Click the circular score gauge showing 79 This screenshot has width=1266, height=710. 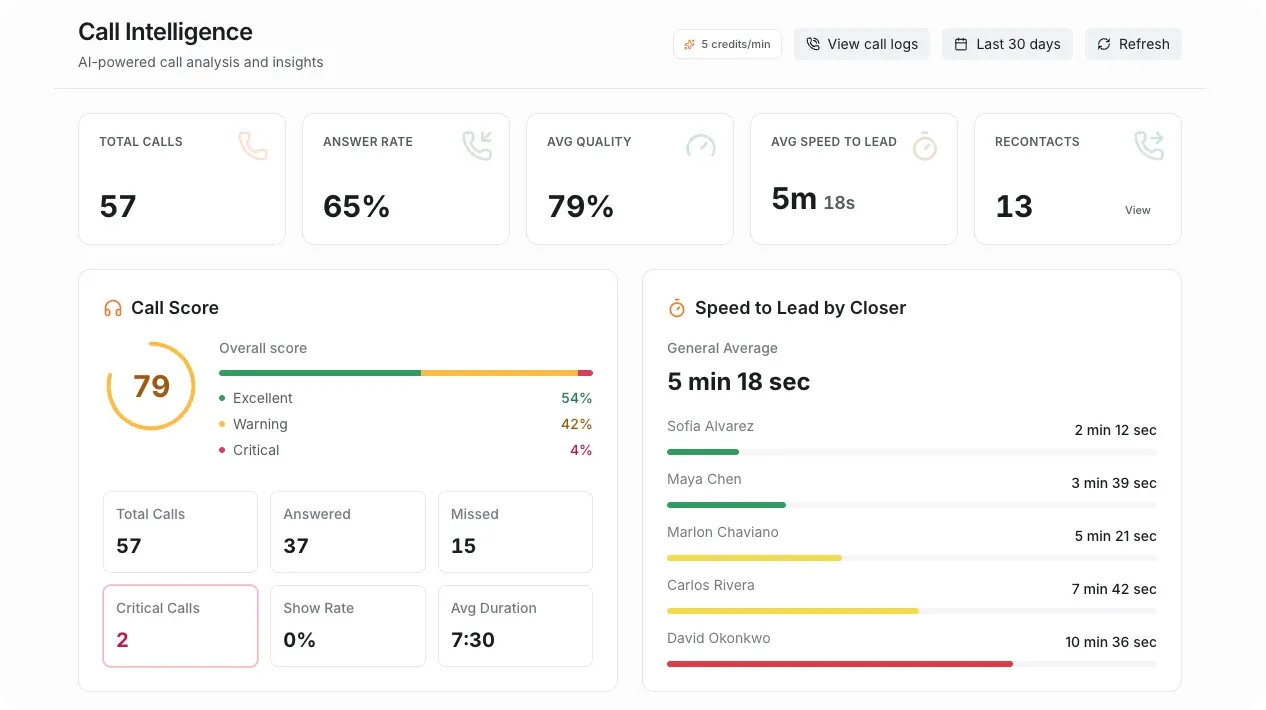pyautogui.click(x=151, y=386)
